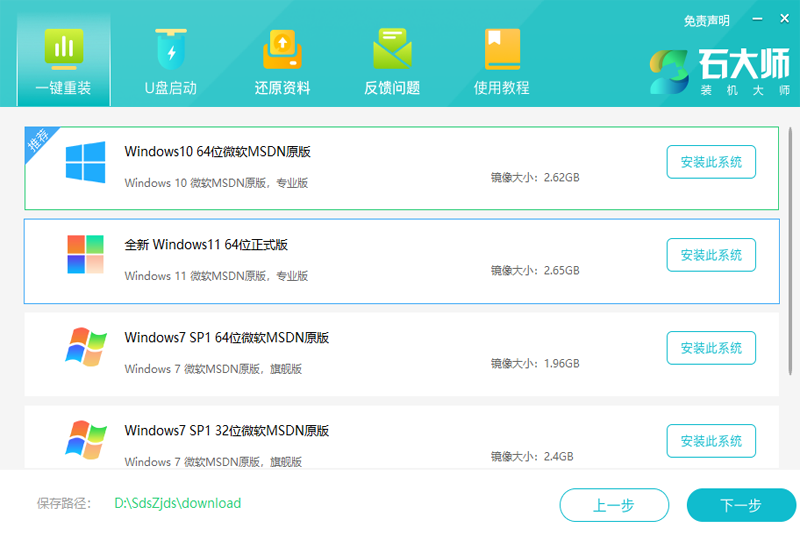
Task: Click the 保存路径 label
Action: [x=64, y=503]
